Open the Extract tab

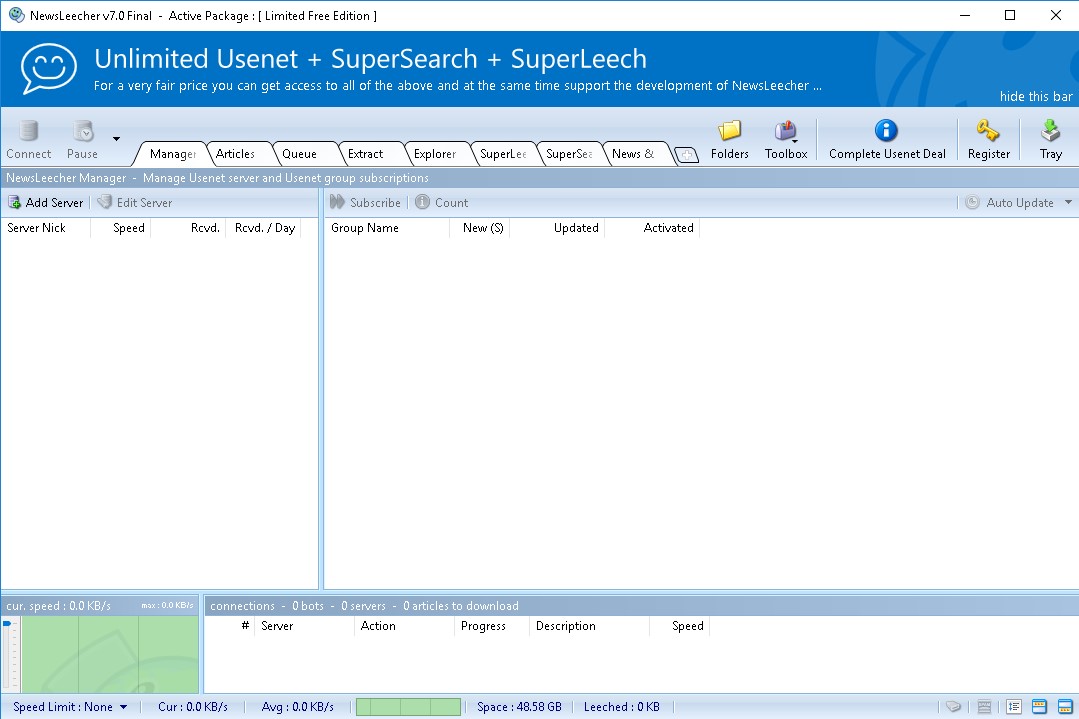coord(365,153)
